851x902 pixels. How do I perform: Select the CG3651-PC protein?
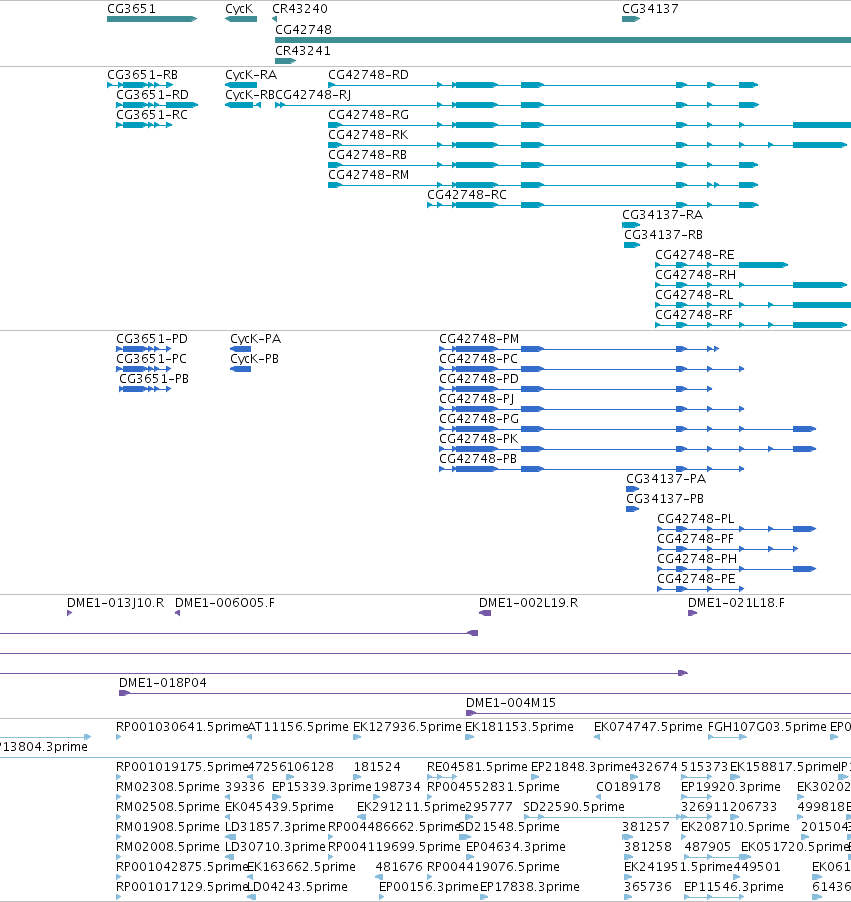144,369
